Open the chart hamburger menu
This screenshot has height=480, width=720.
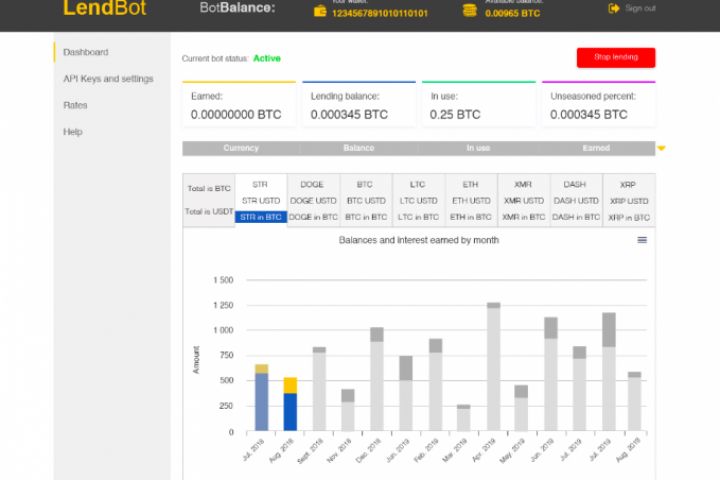tap(642, 240)
